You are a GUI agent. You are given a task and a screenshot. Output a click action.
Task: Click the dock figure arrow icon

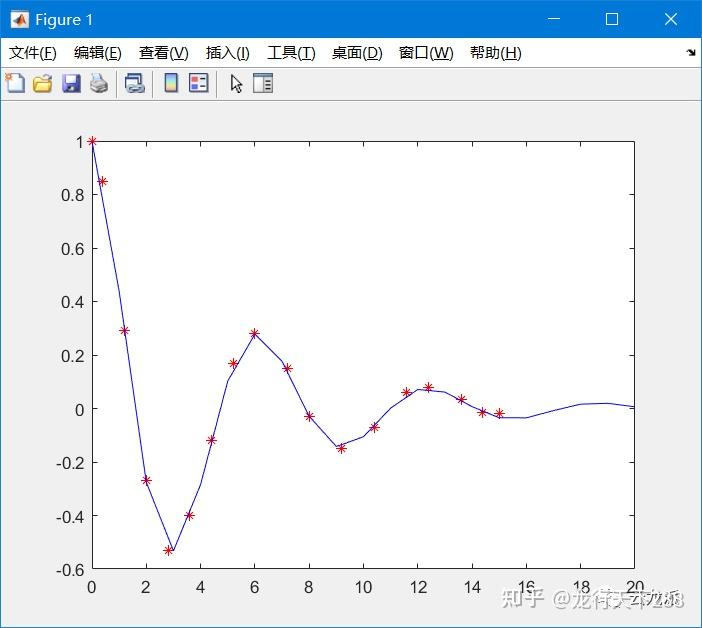691,52
